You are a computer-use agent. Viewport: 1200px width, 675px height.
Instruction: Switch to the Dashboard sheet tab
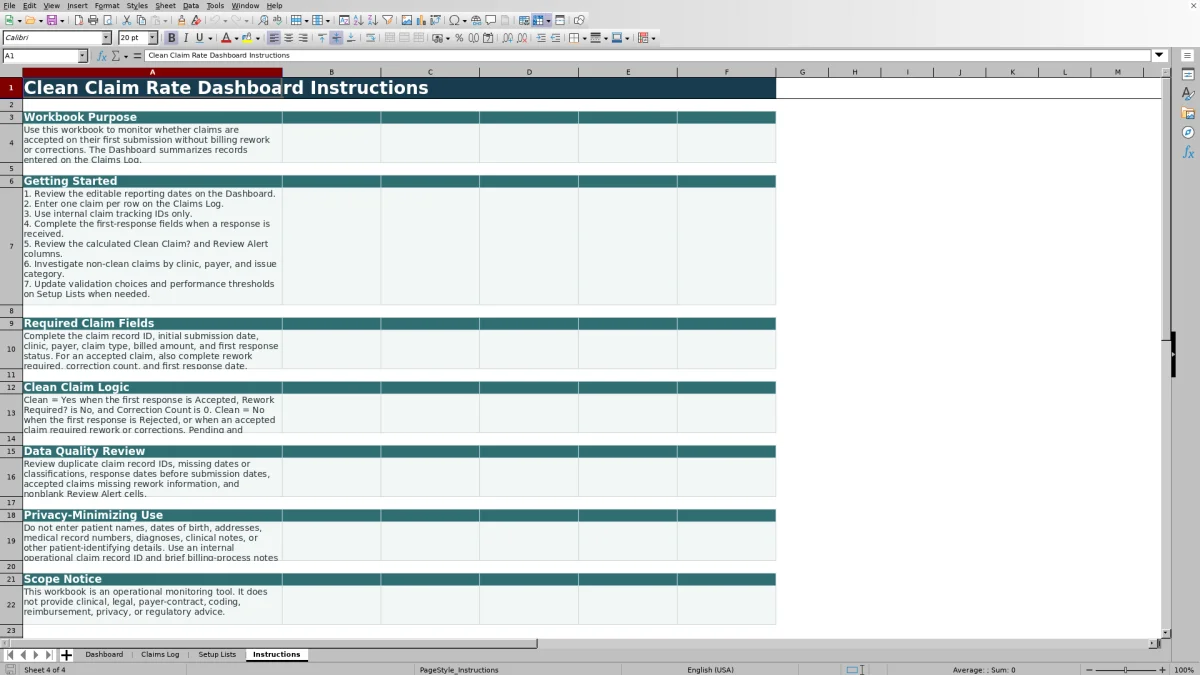pyautogui.click(x=104, y=654)
